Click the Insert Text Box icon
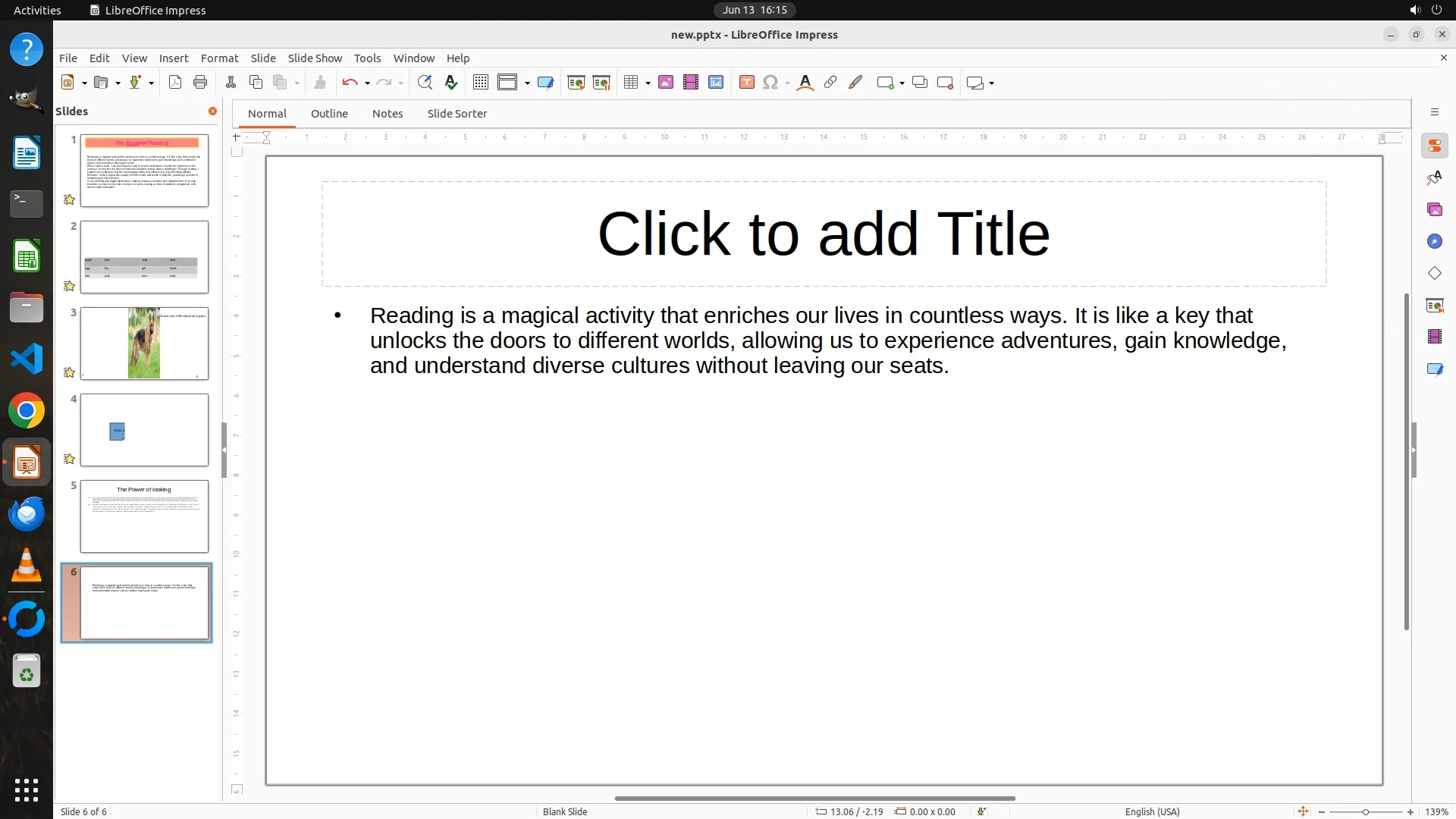Viewport: 1456px width, 819px height. (x=746, y=83)
